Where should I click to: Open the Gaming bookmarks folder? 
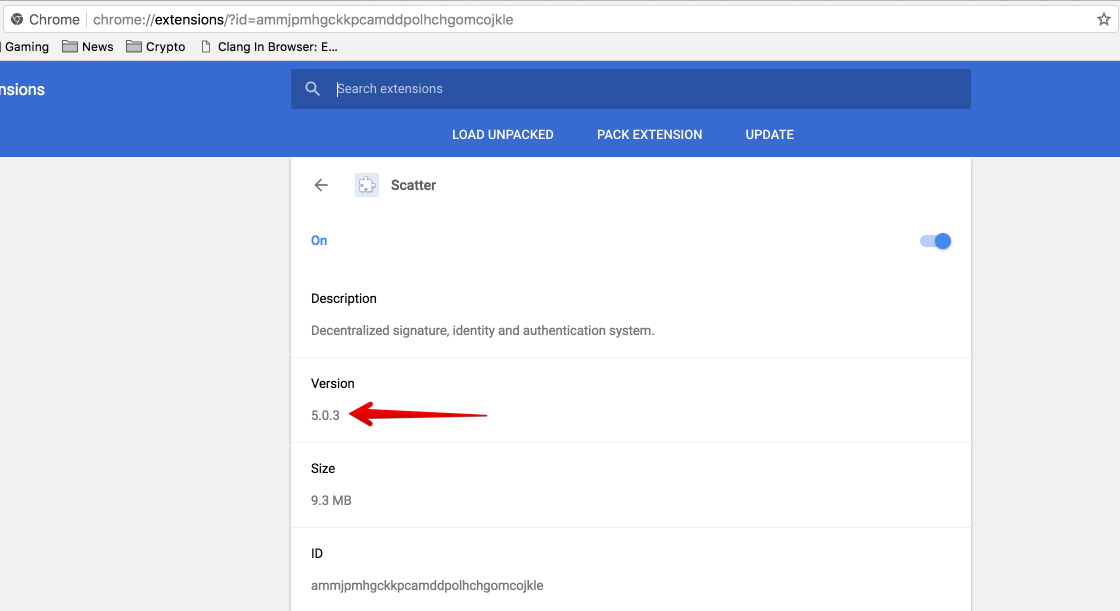[25, 46]
